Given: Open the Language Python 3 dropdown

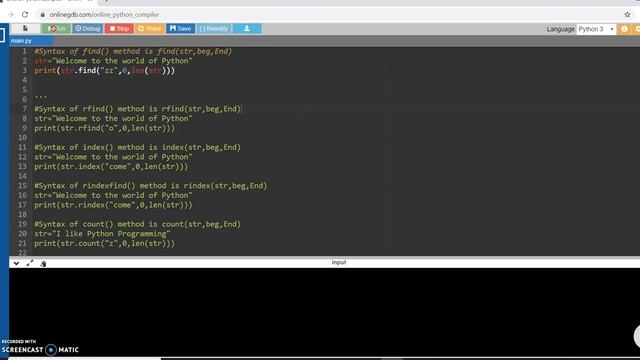Looking at the screenshot, I should tap(596, 29).
